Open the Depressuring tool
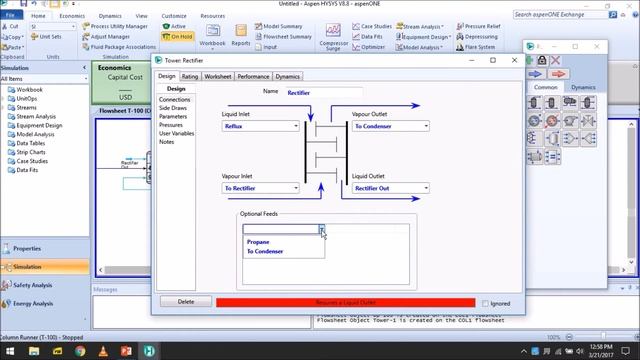 point(477,37)
